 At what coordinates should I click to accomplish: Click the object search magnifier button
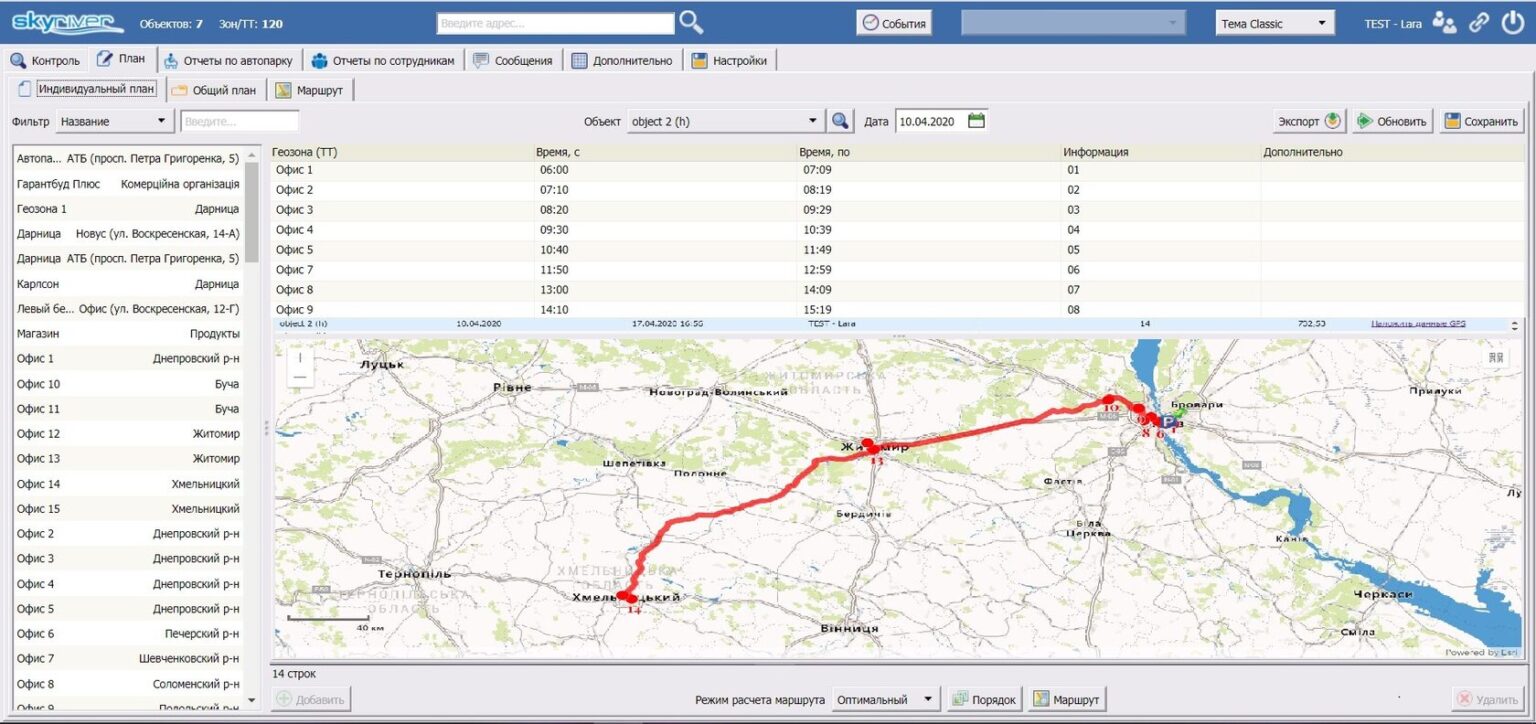click(x=841, y=121)
